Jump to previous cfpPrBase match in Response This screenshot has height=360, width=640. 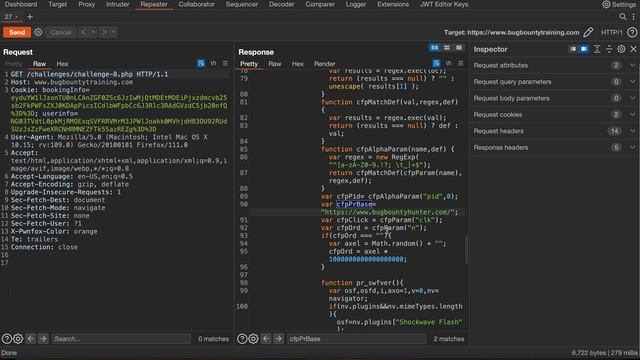pos(266,339)
